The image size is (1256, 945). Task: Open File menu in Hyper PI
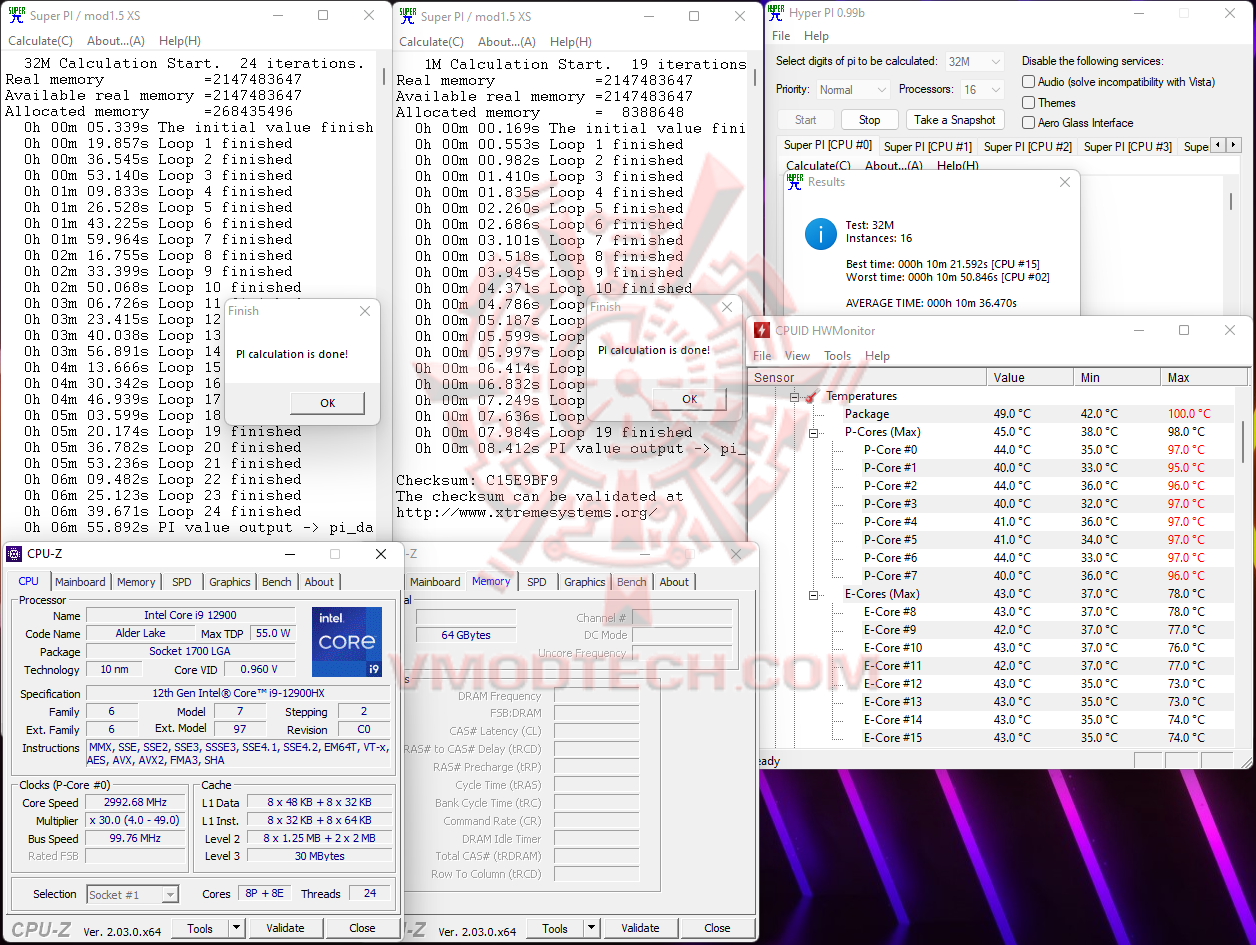(x=781, y=35)
